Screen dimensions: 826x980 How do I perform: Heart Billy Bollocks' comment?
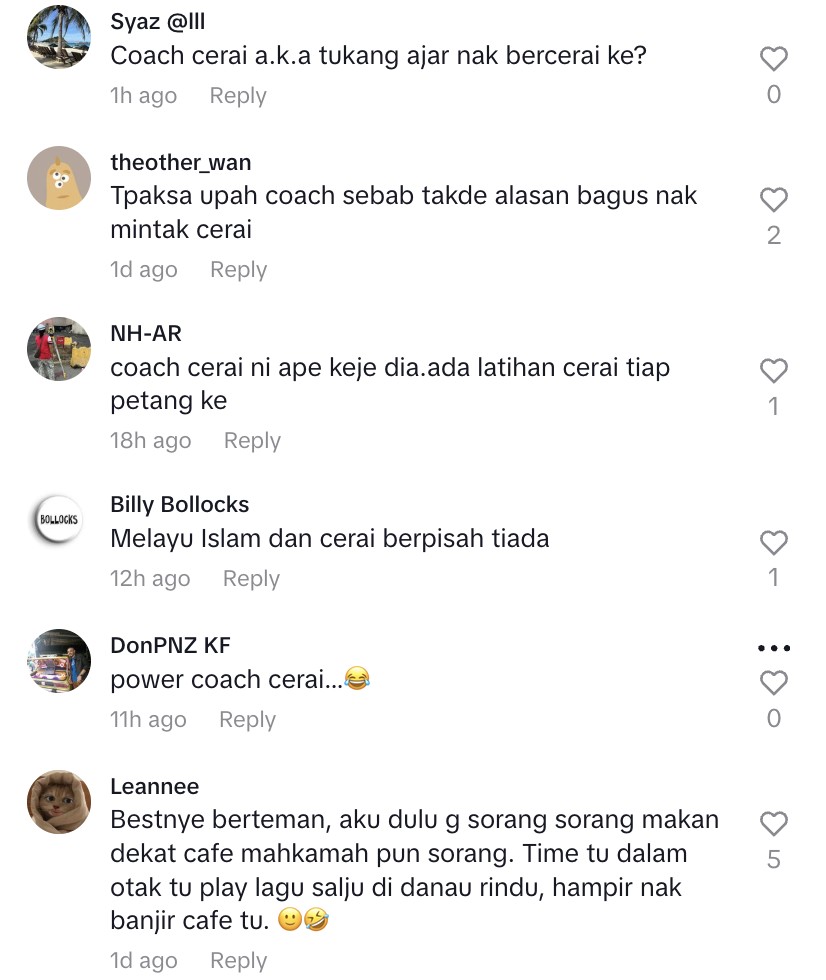774,542
